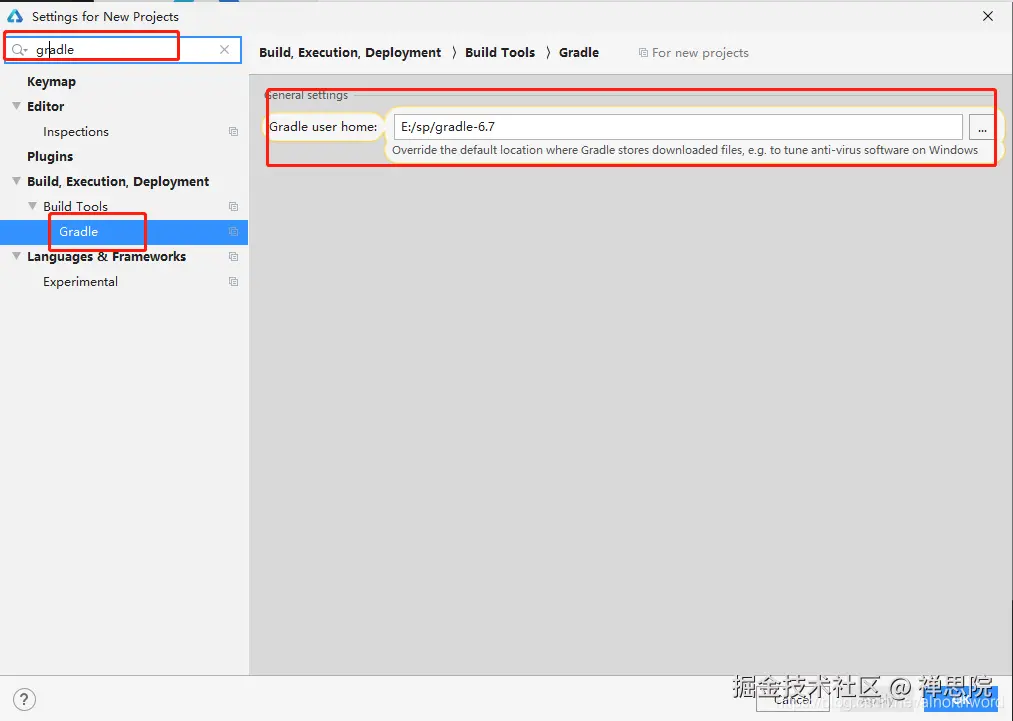The width and height of the screenshot is (1013, 721).
Task: Open Build Tools settings node
Action: click(76, 207)
